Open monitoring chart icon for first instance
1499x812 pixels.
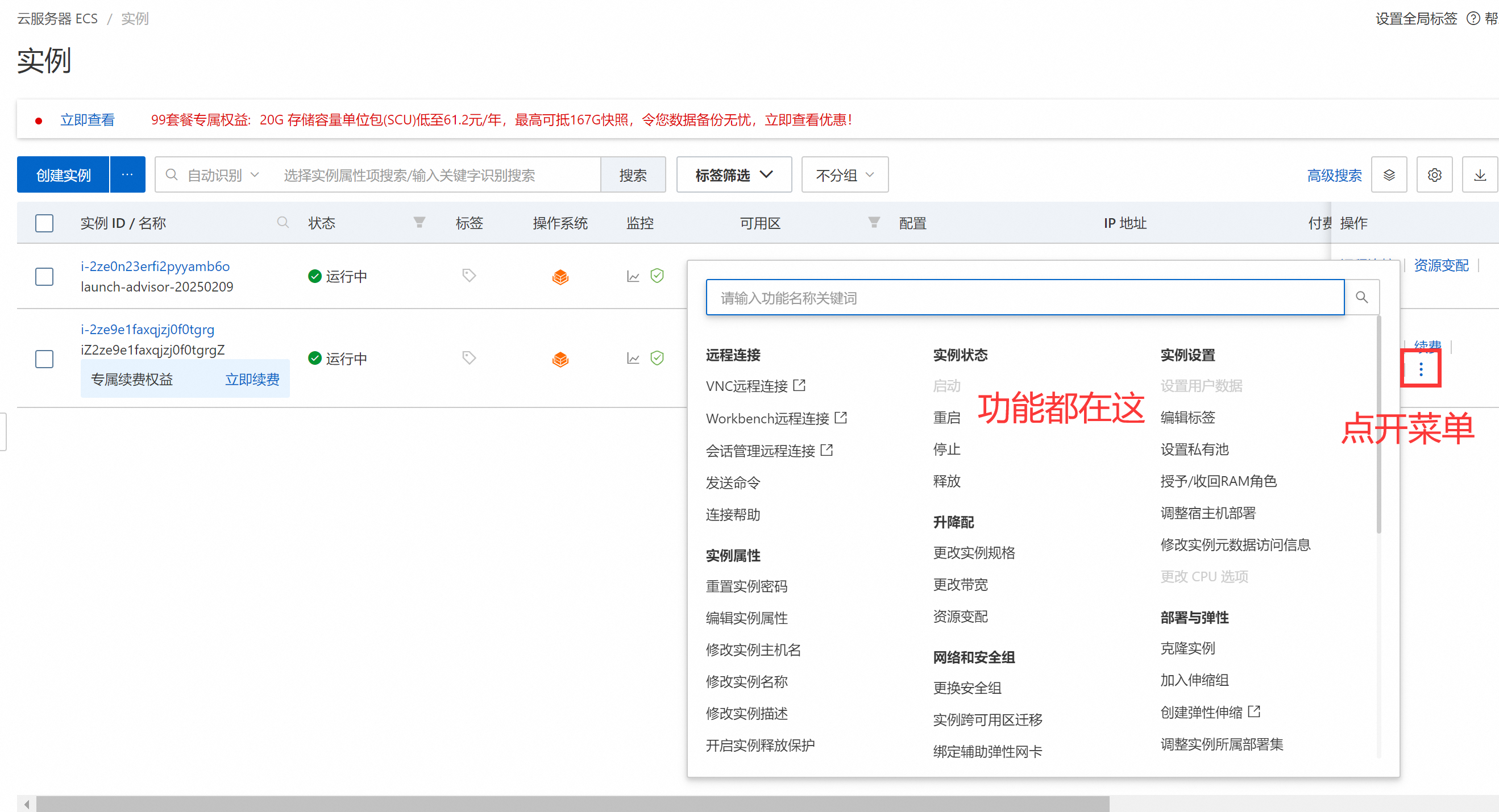click(633, 276)
